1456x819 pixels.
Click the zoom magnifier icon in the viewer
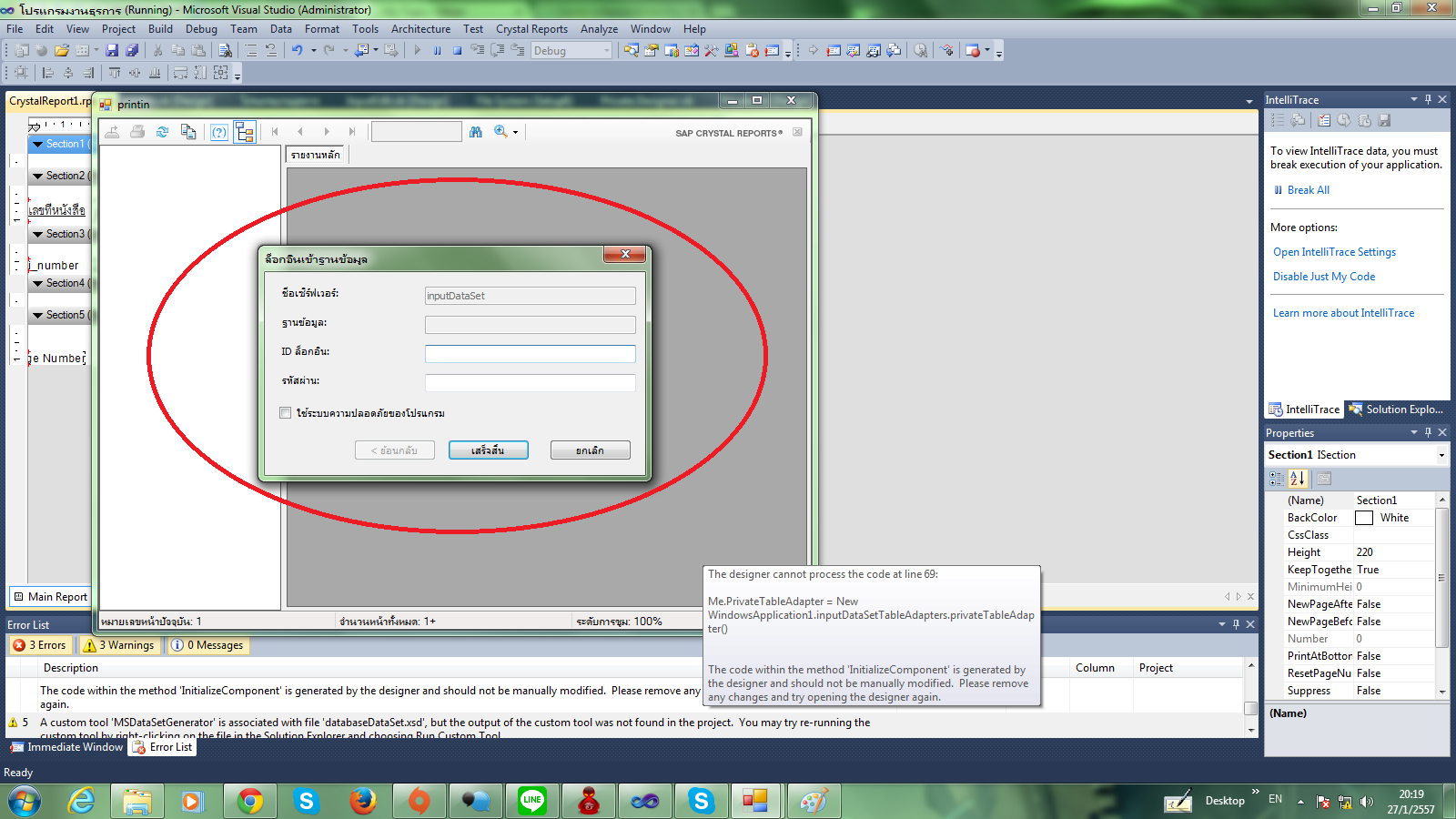tap(500, 132)
